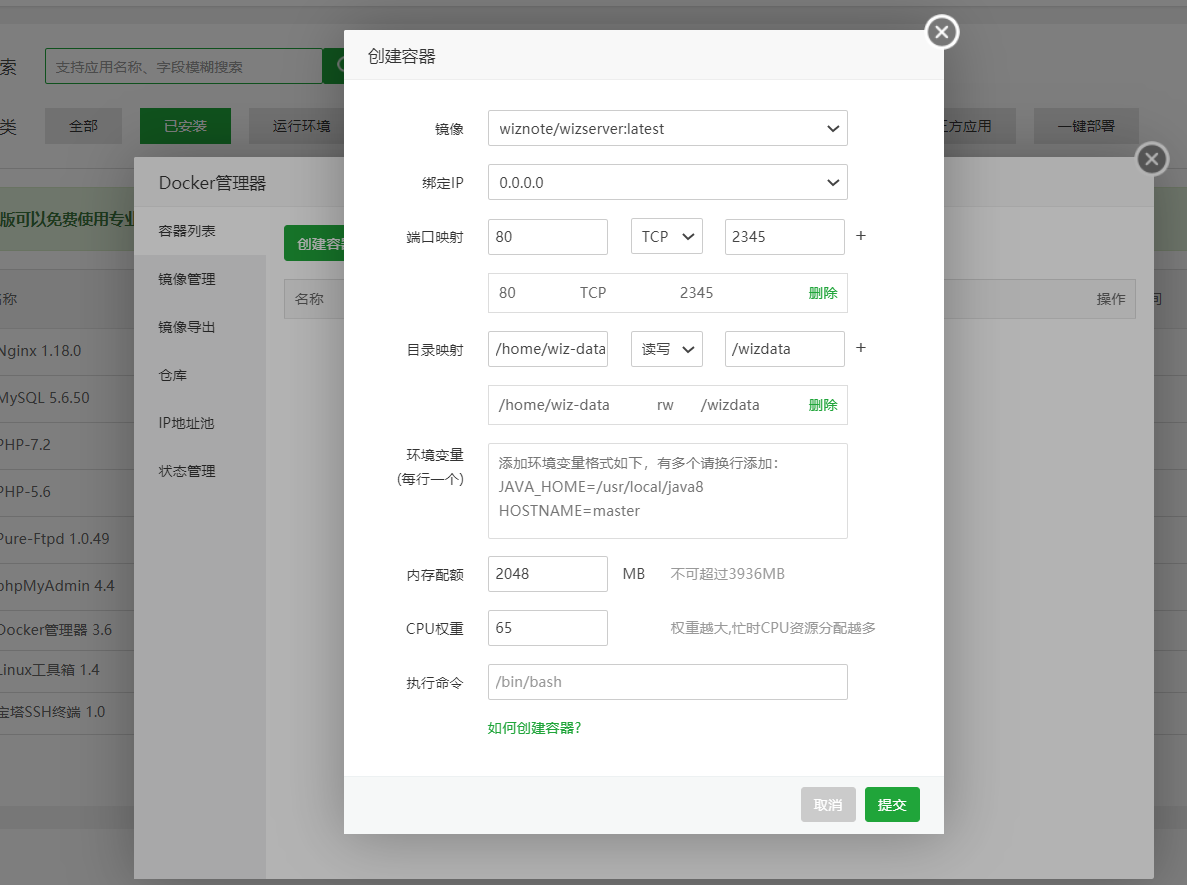Open the 仓库 sidebar tab
Screen dimensions: 1187x885
pyautogui.click(x=173, y=375)
